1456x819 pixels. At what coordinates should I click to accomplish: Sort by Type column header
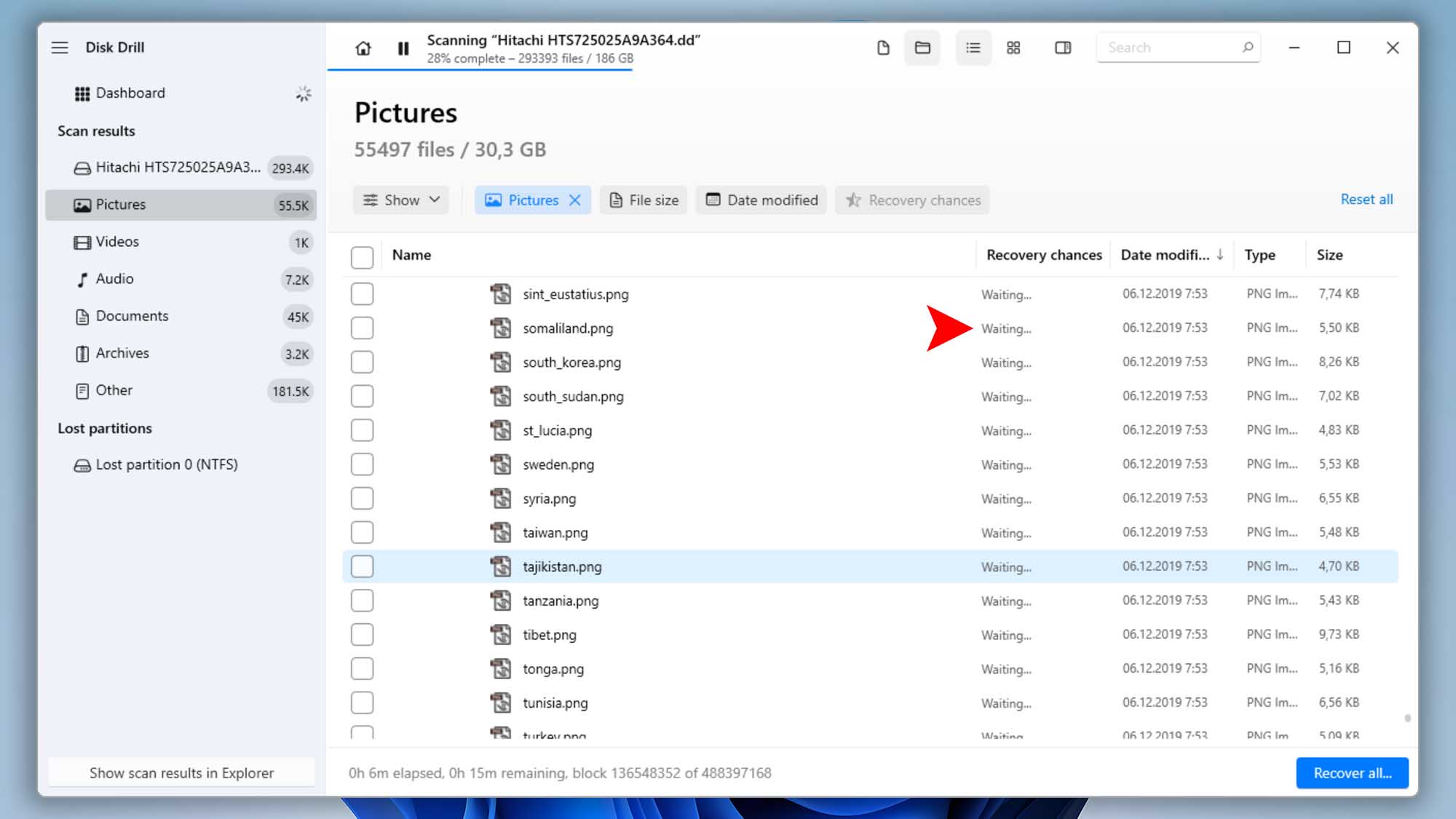pyautogui.click(x=1259, y=255)
